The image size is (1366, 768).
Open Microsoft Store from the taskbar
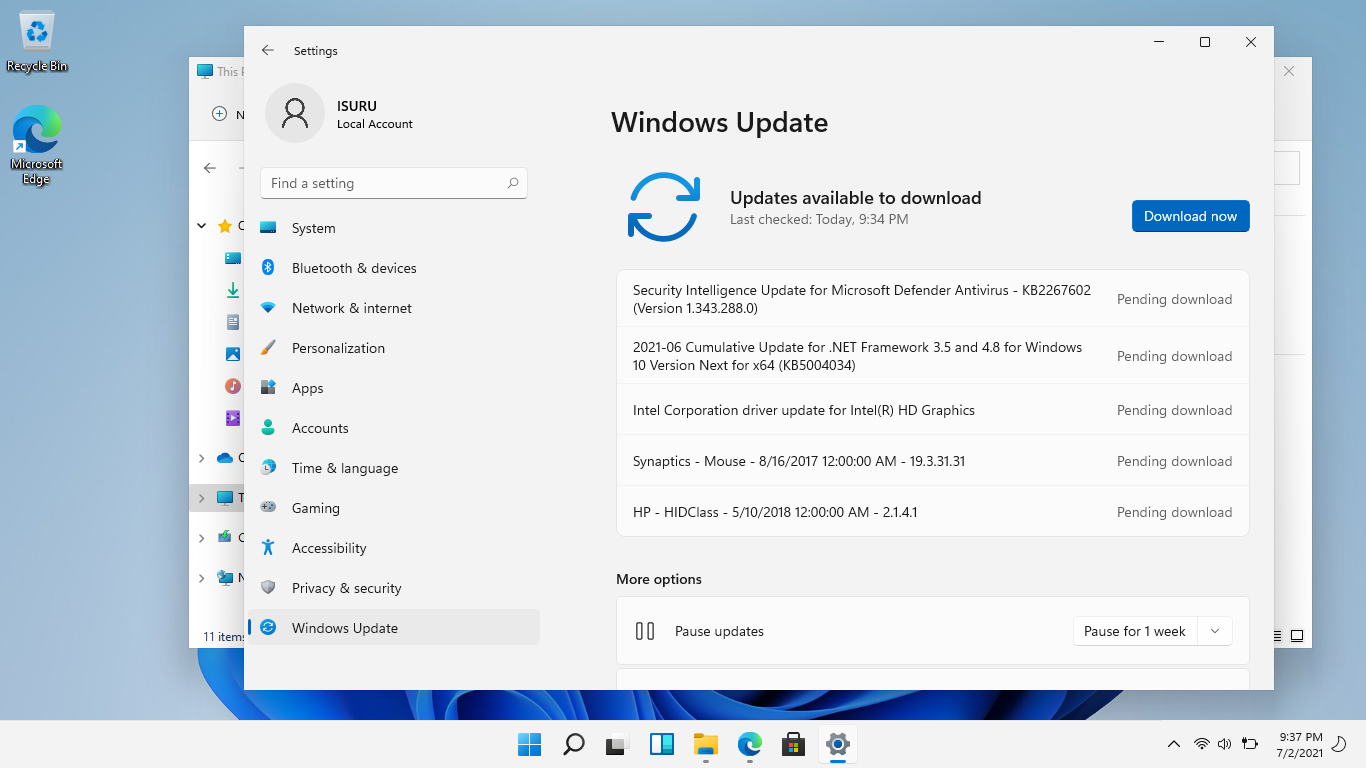793,744
